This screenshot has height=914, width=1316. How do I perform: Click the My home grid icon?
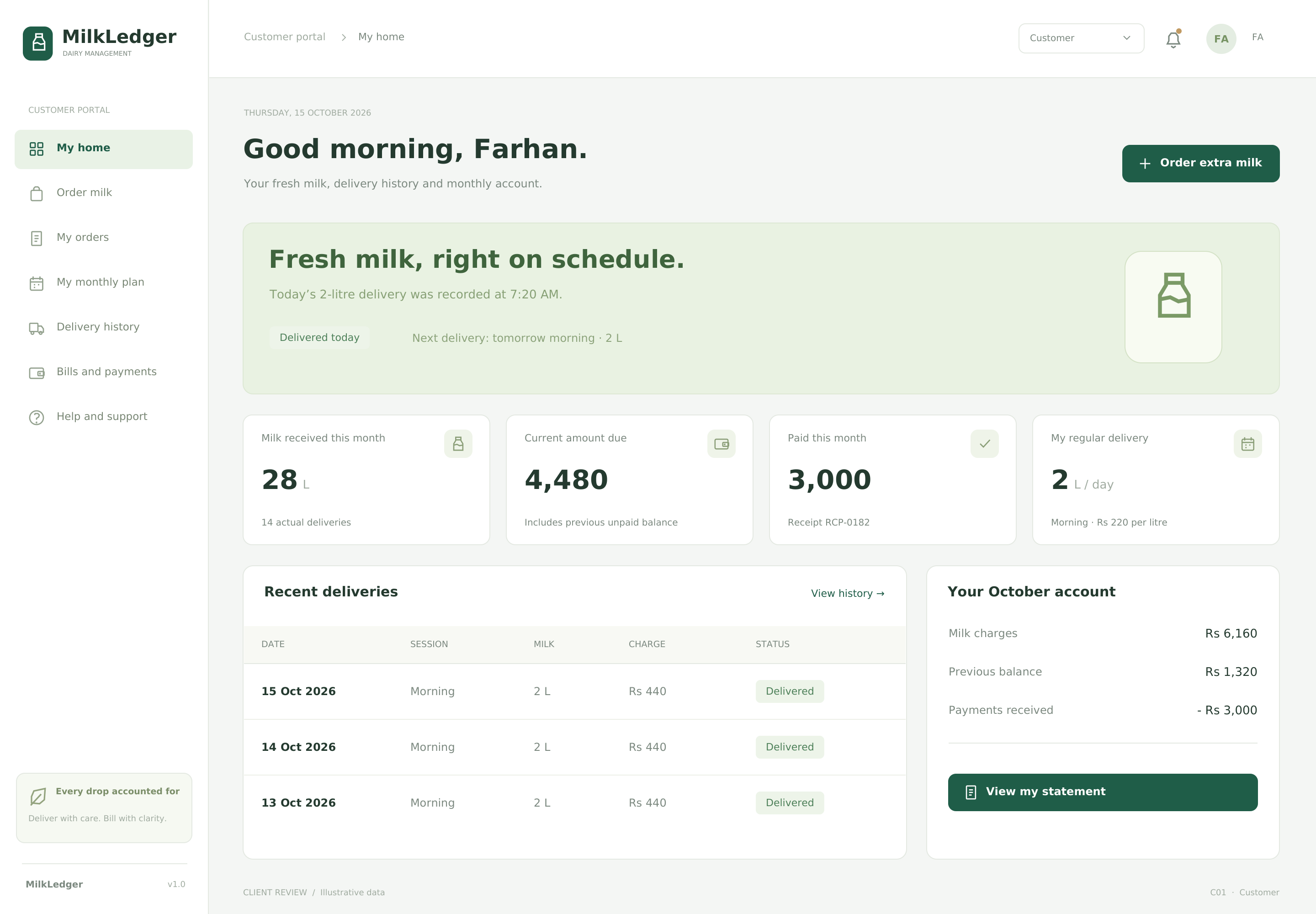37,149
